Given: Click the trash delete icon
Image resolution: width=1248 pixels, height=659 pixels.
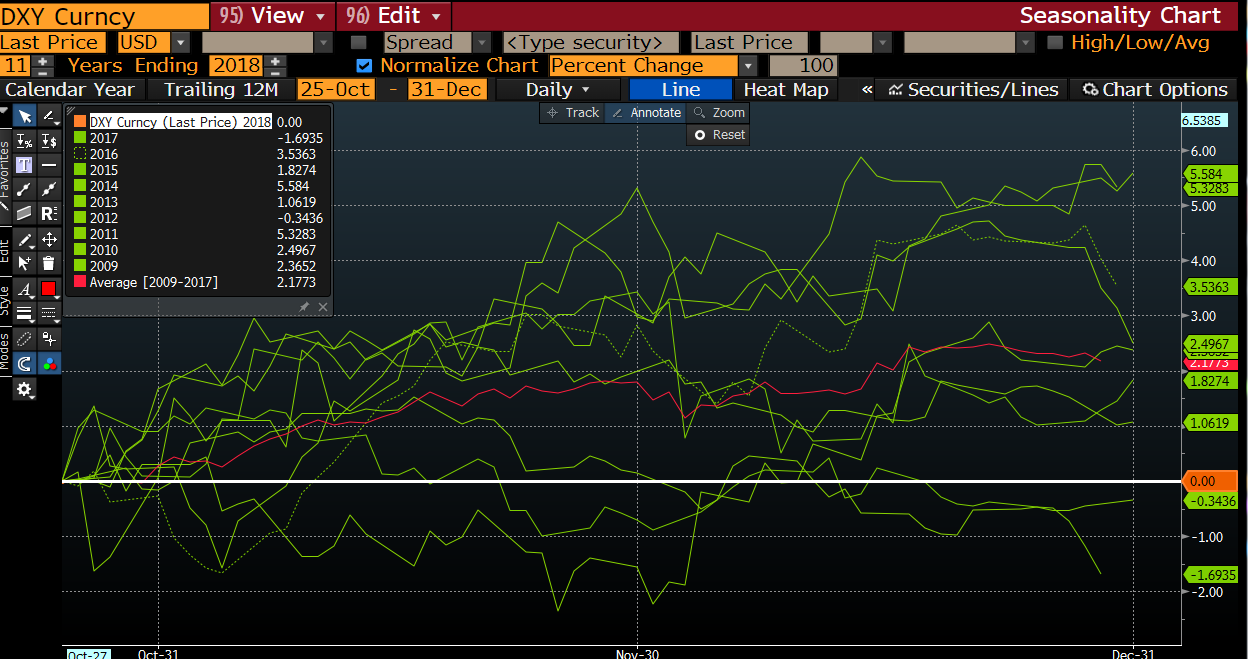Looking at the screenshot, I should pyautogui.click(x=48, y=263).
